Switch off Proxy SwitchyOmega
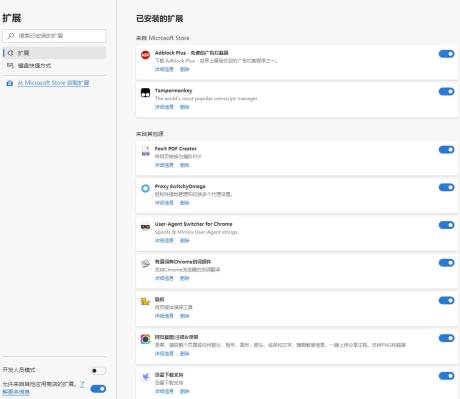 (446, 187)
